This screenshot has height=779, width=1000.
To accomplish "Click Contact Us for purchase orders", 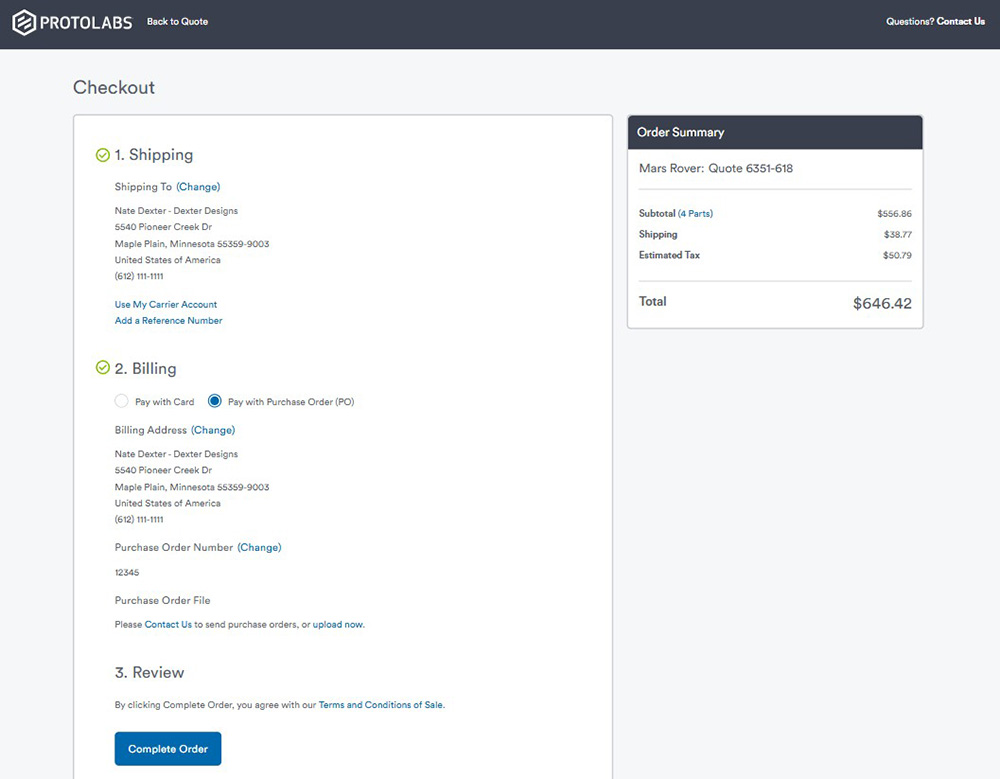I will click(x=168, y=625).
